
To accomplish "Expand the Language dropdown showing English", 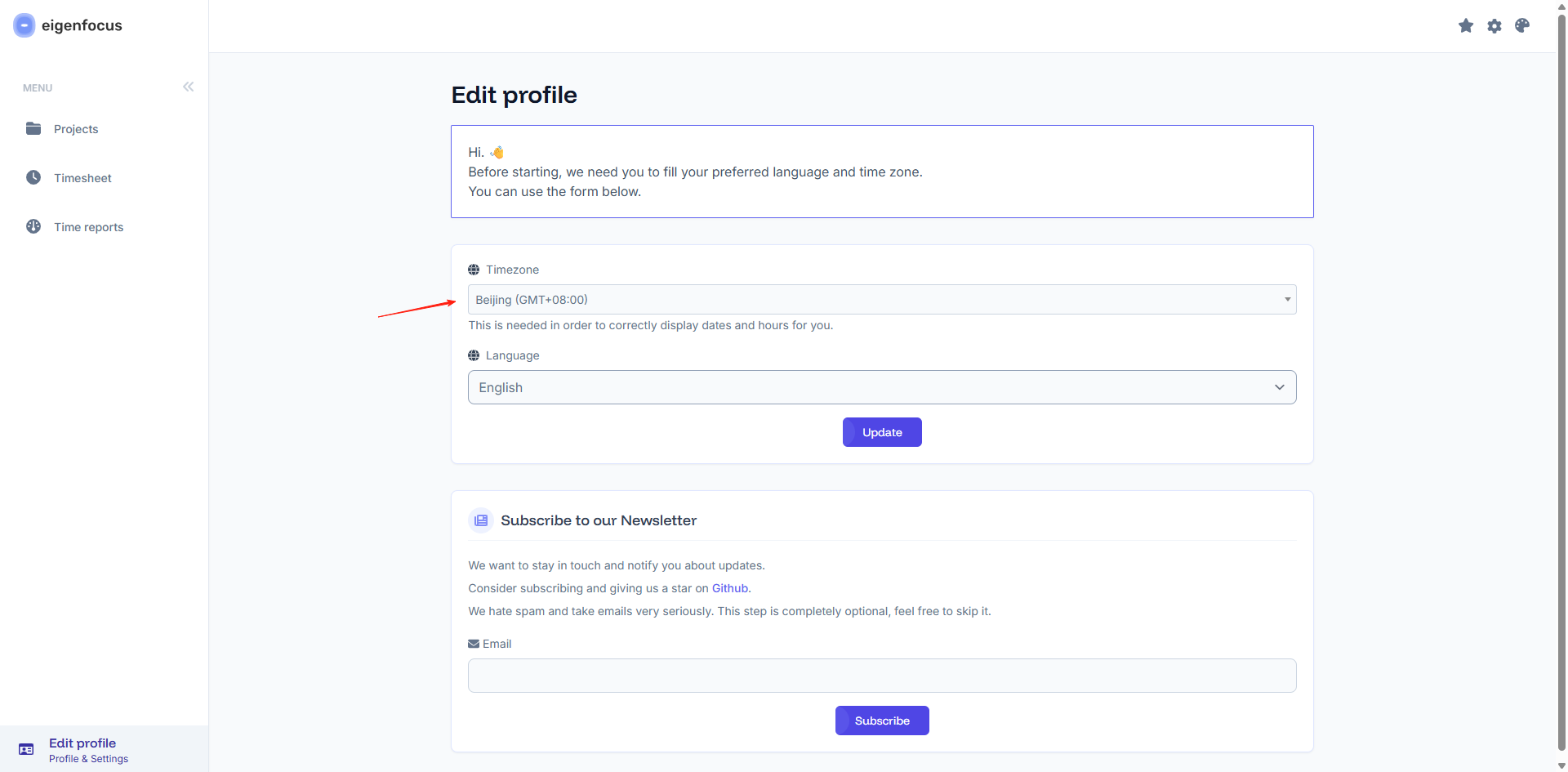I will tap(882, 387).
